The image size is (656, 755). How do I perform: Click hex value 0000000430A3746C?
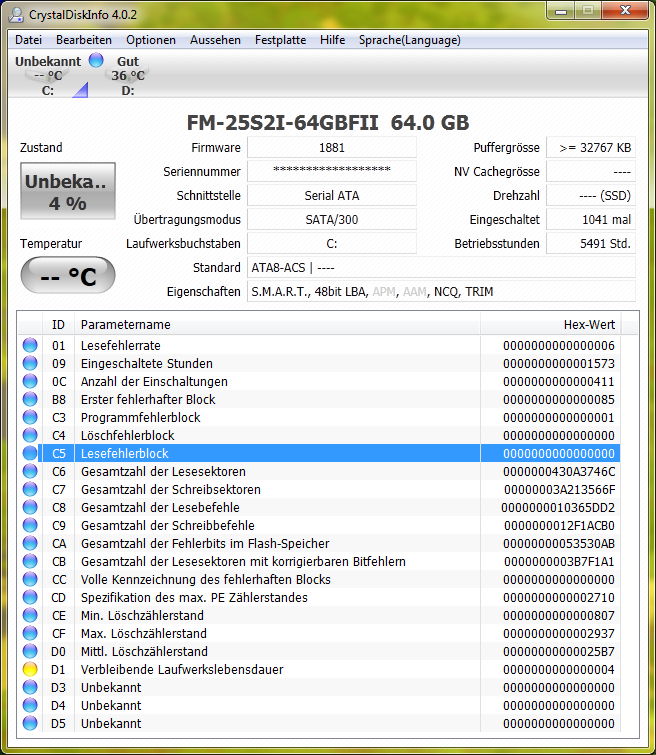click(x=559, y=471)
